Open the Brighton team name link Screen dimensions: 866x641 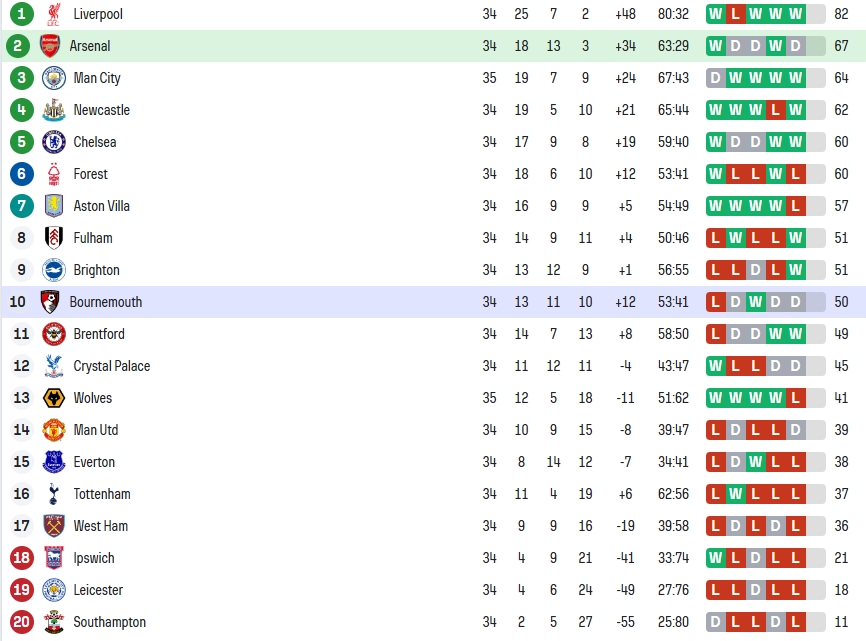pos(97,270)
